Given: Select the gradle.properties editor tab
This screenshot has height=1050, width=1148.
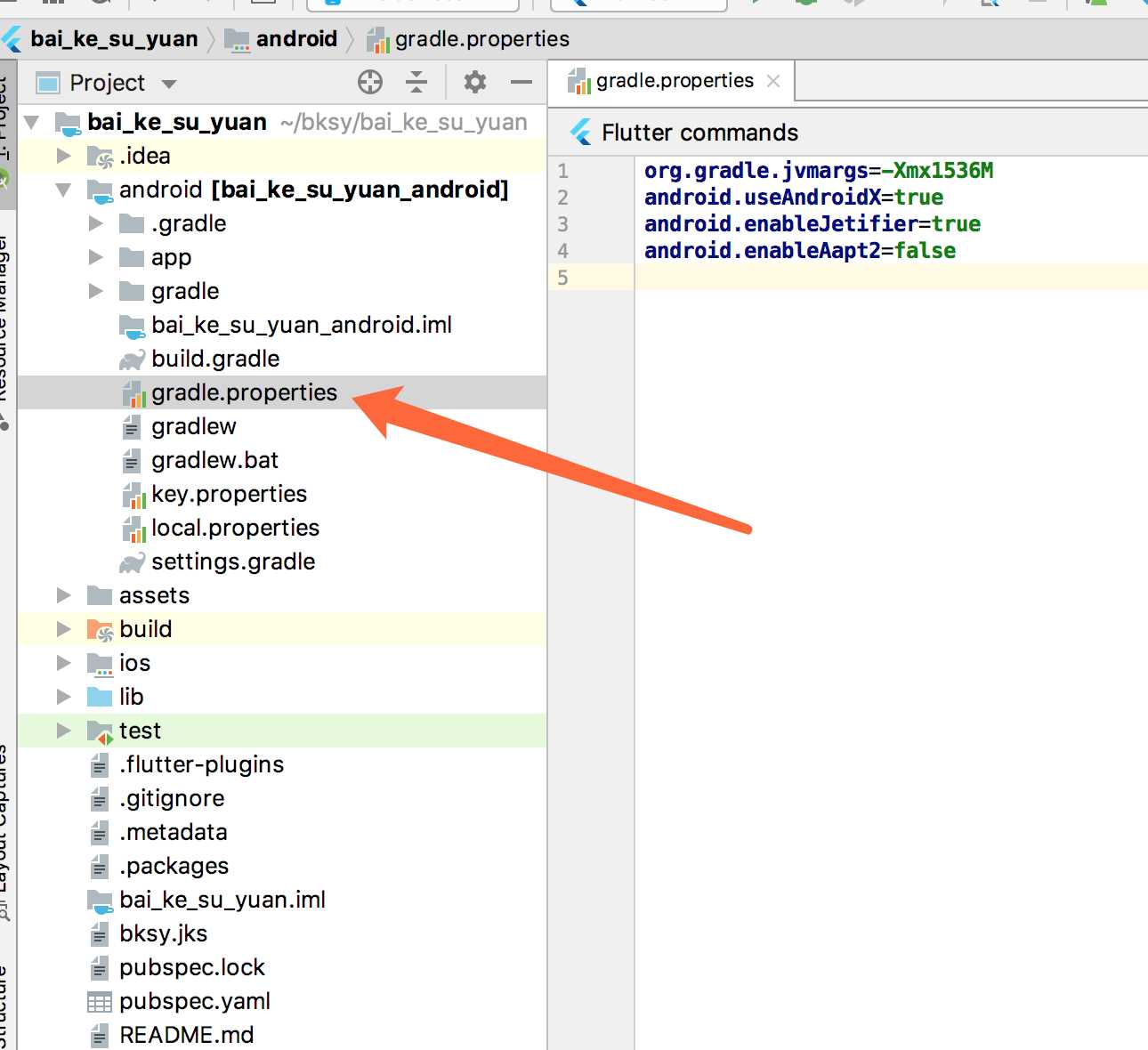Looking at the screenshot, I should [x=672, y=81].
